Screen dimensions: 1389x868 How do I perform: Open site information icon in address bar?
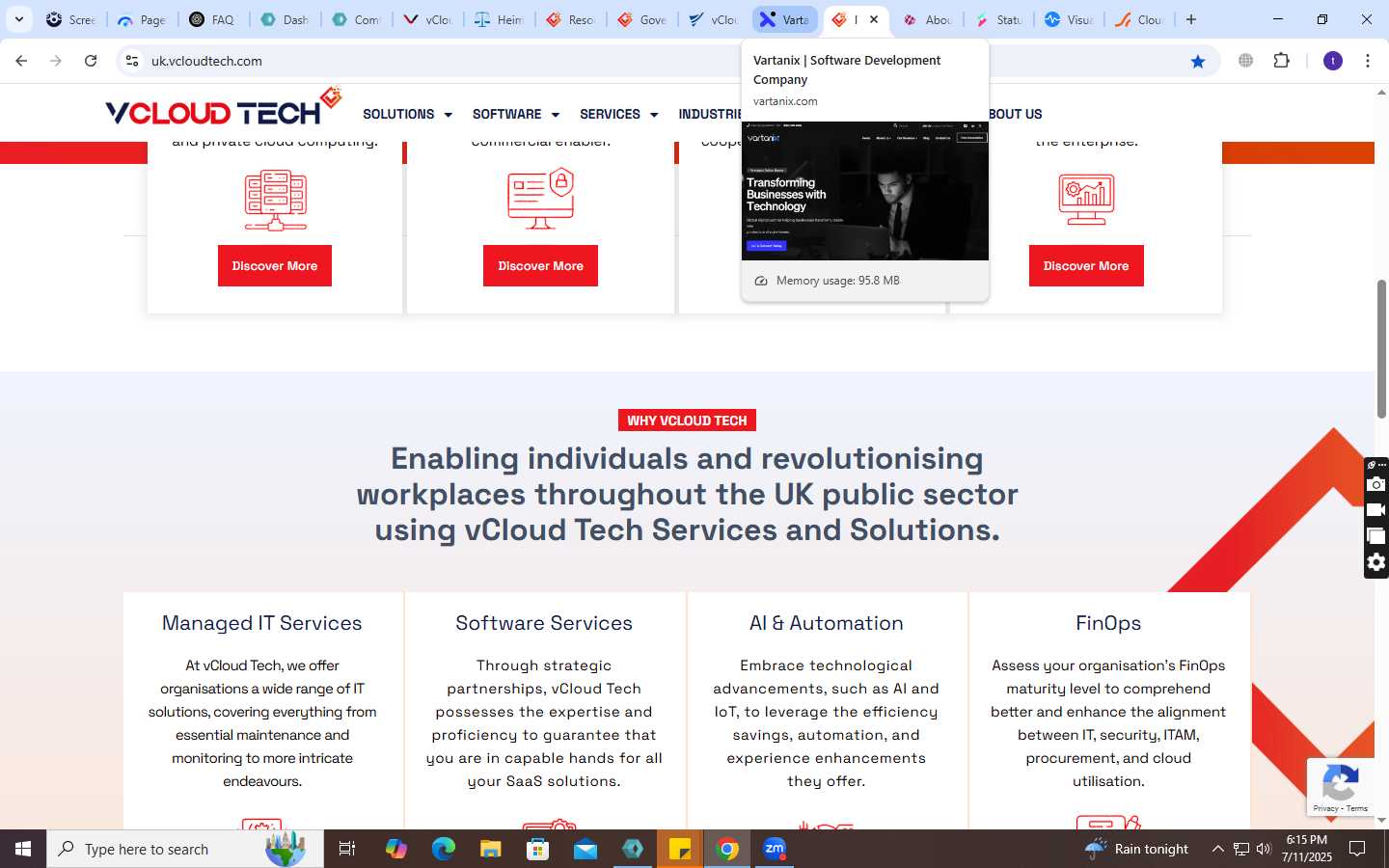(132, 61)
